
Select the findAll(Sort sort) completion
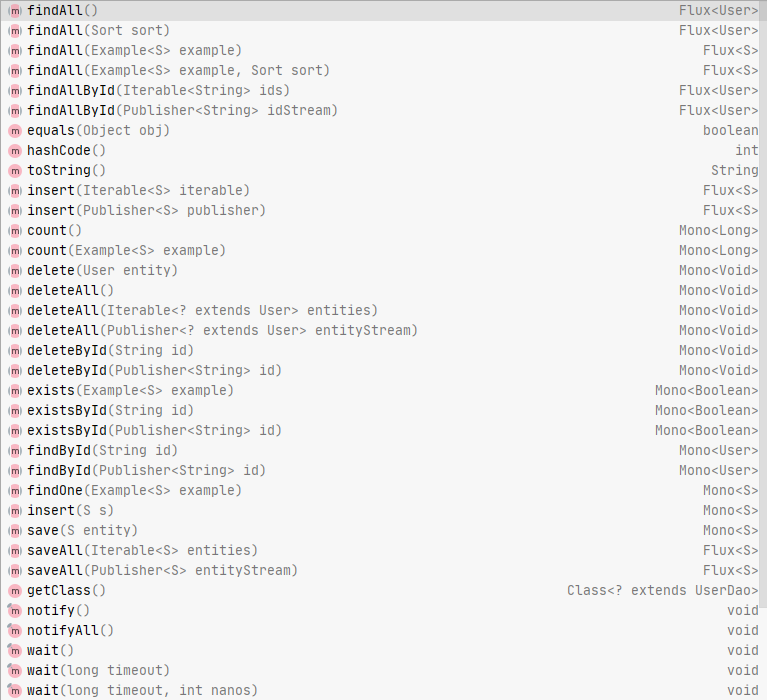[x=98, y=30]
